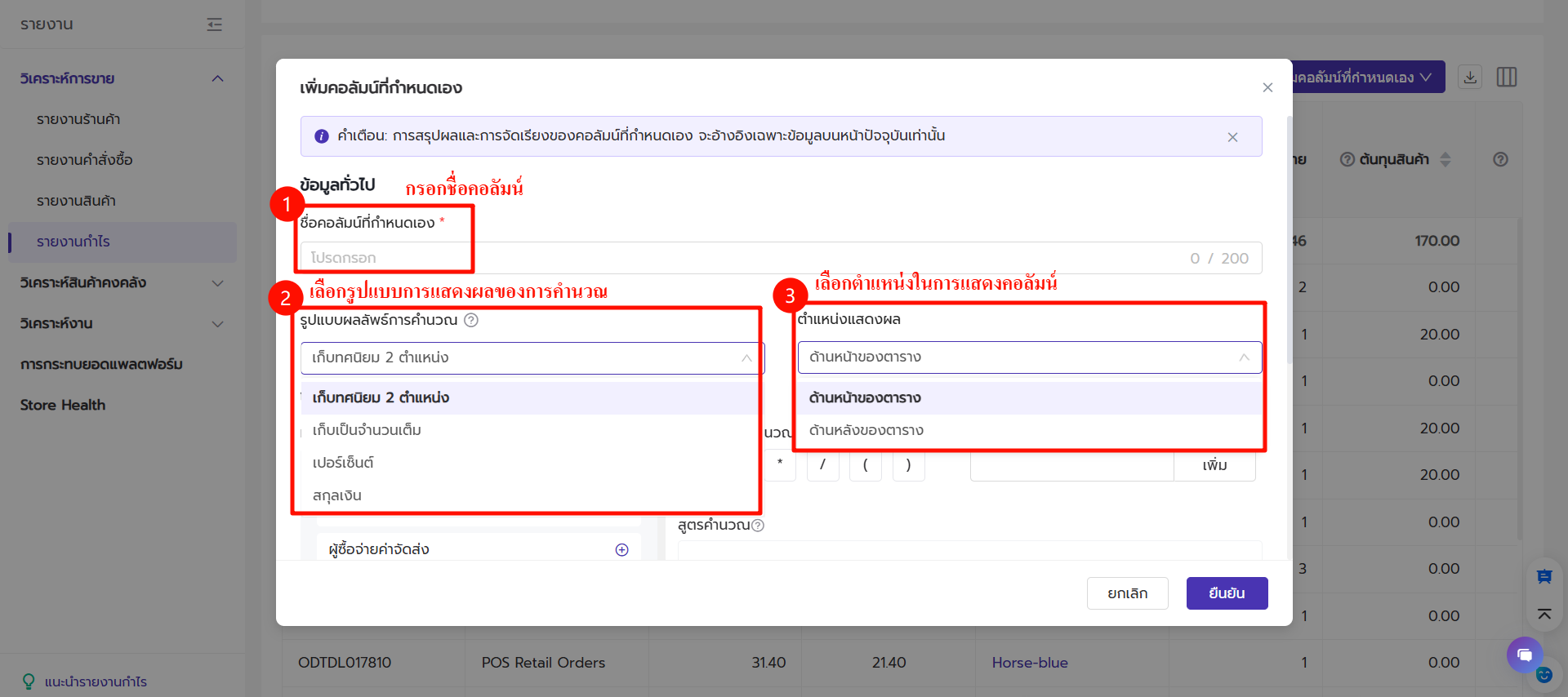Image resolution: width=1568 pixels, height=697 pixels.
Task: Click the ยกเลิก cancel button
Action: (1127, 593)
